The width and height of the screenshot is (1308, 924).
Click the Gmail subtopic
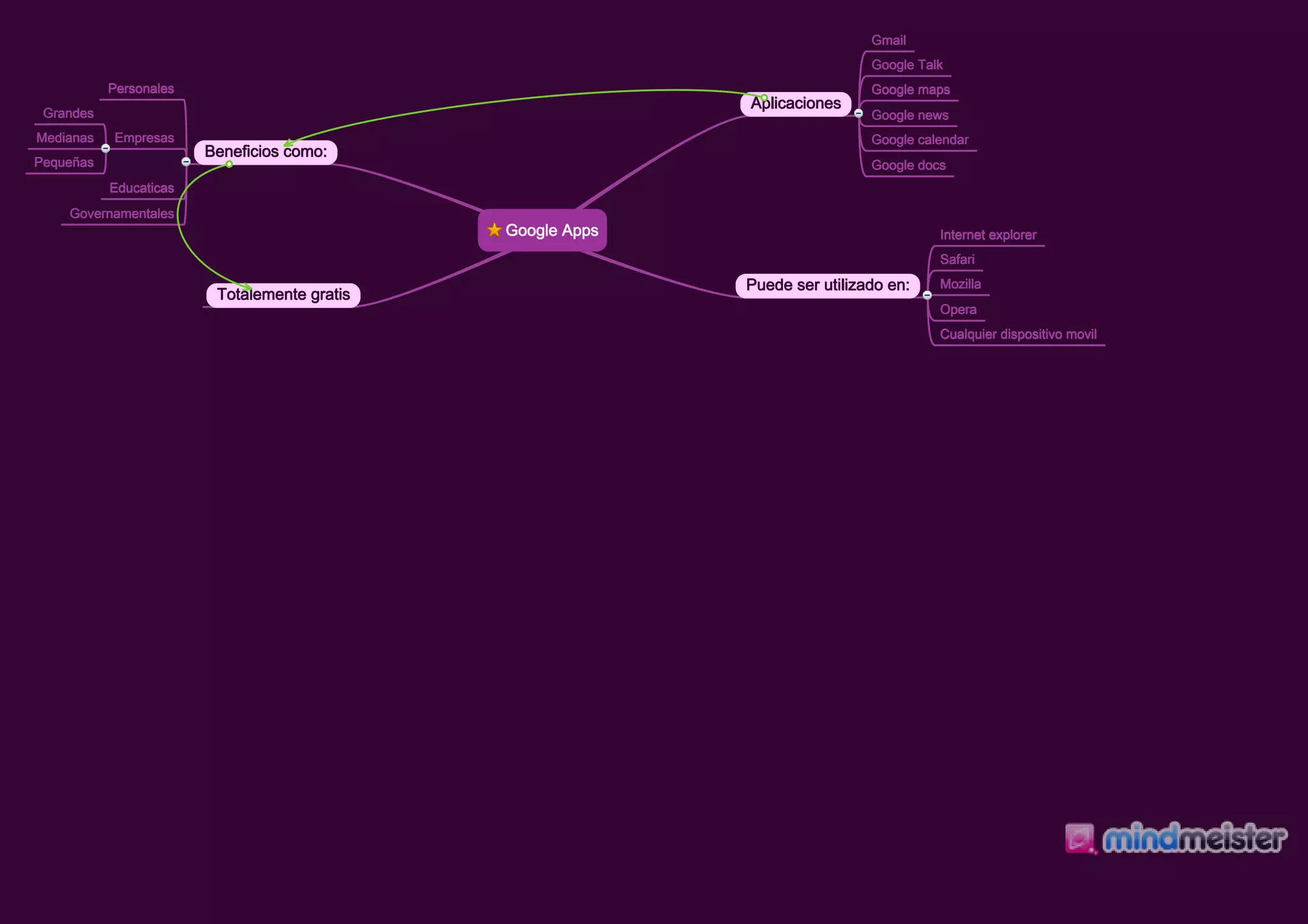point(888,40)
